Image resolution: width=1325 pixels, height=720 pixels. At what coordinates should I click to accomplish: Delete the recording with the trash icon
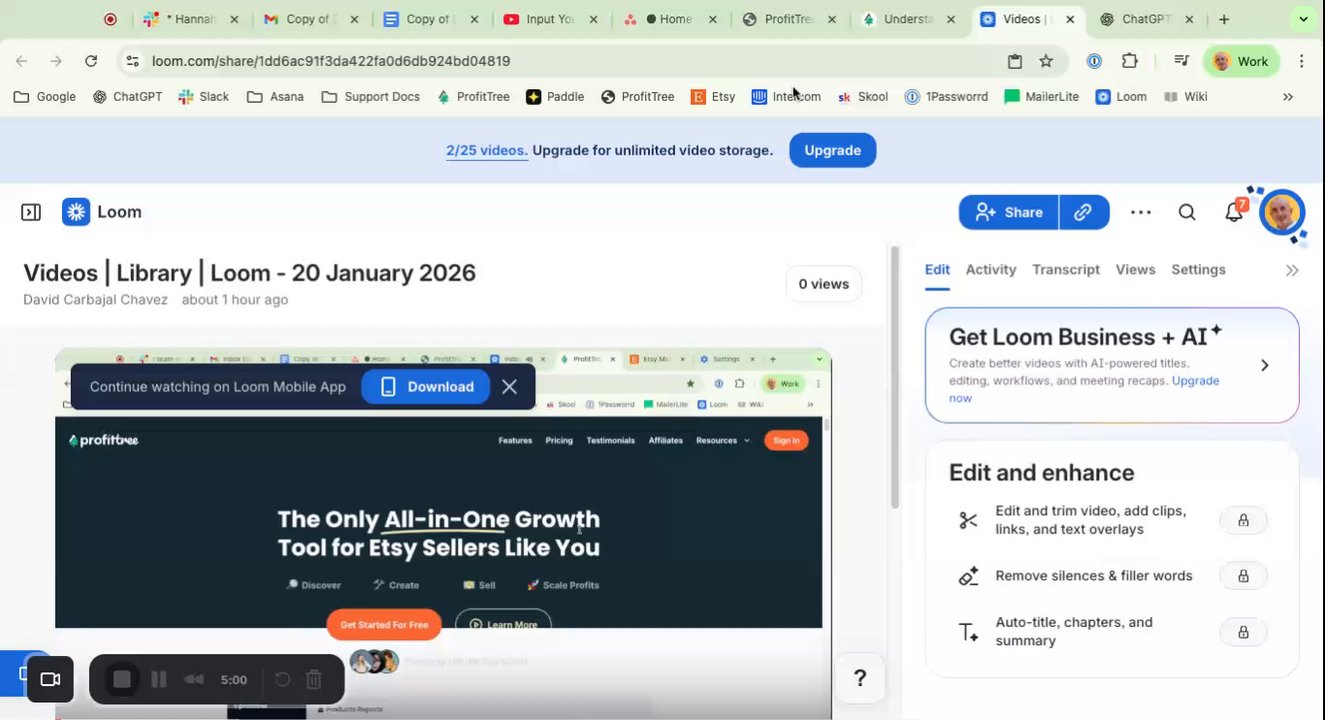[x=313, y=680]
